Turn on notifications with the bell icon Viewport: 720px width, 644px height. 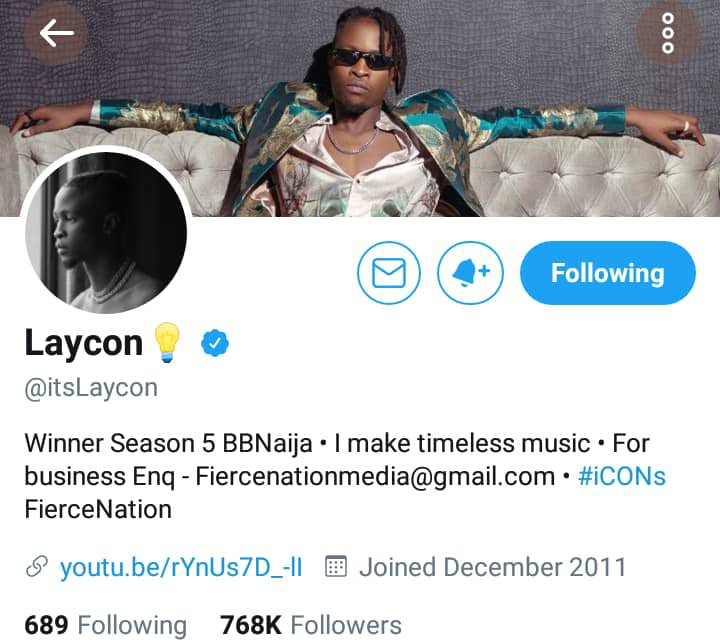tap(470, 273)
